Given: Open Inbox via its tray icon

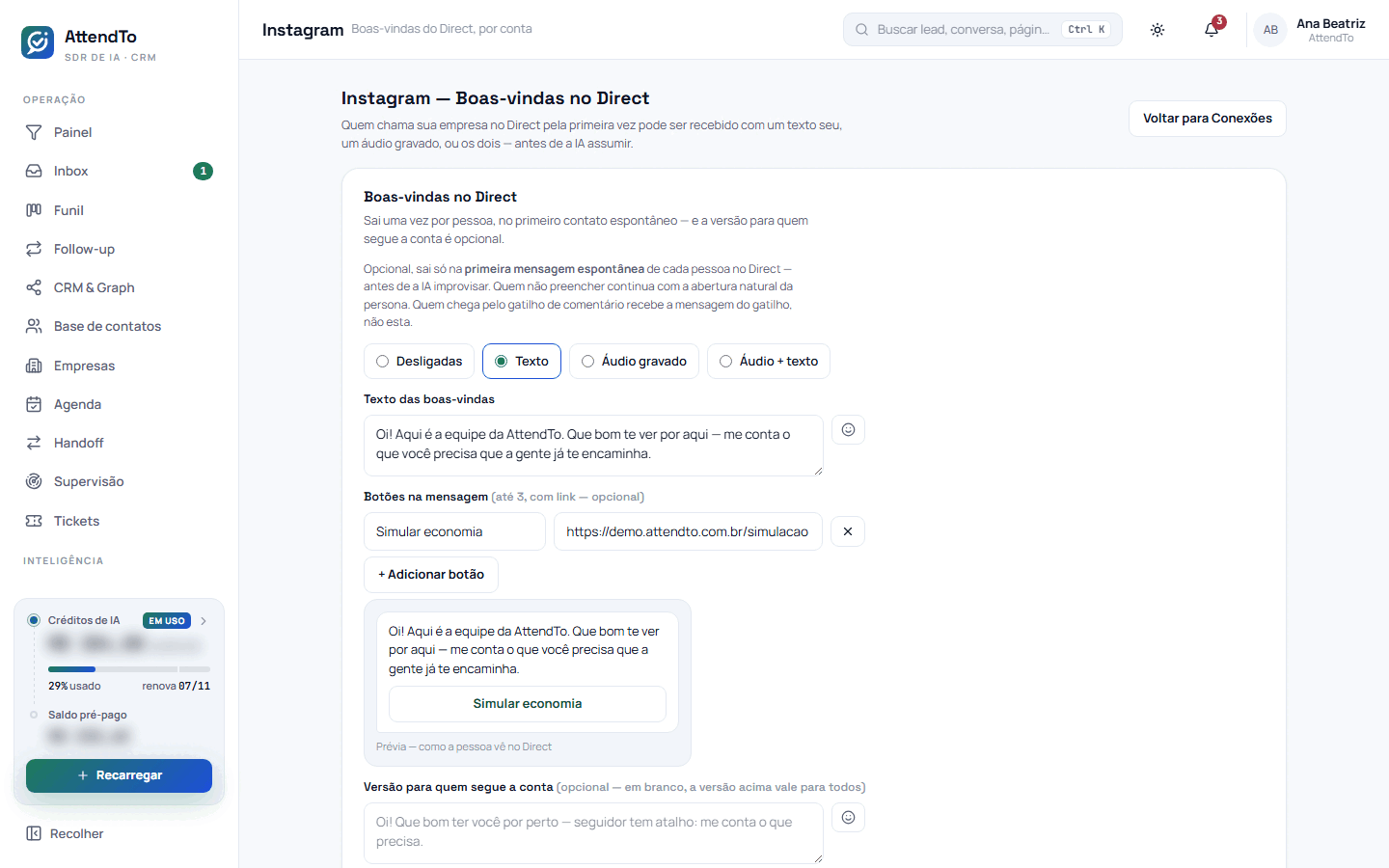Looking at the screenshot, I should coord(34,171).
